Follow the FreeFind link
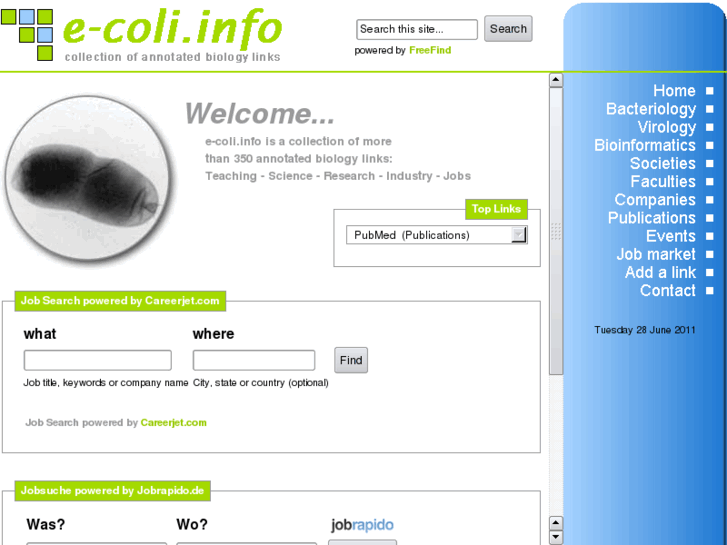 point(430,50)
